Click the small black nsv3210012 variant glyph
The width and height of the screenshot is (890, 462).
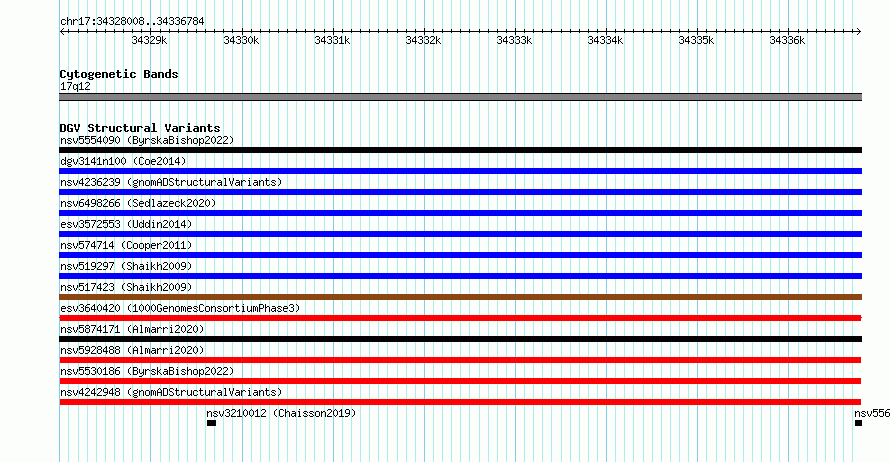(211, 423)
